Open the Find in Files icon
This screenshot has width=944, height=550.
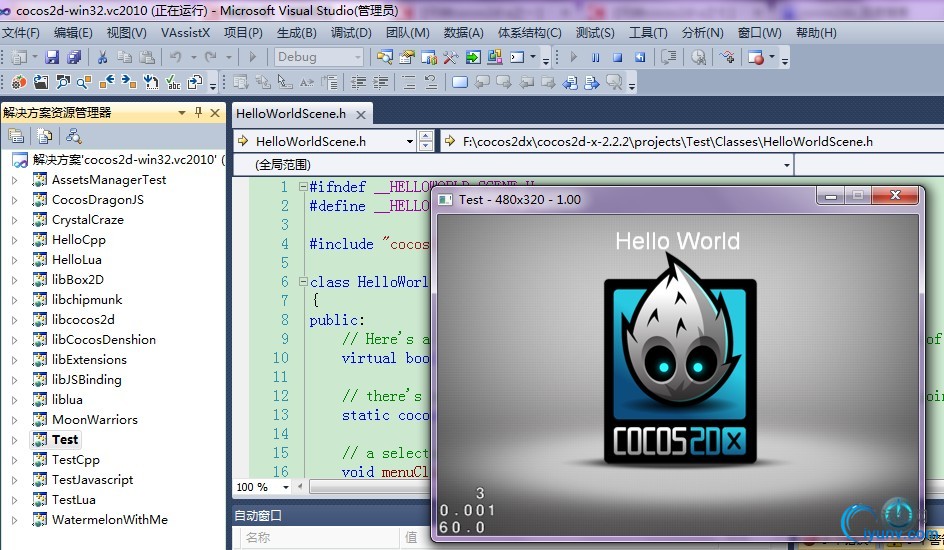click(x=384, y=57)
